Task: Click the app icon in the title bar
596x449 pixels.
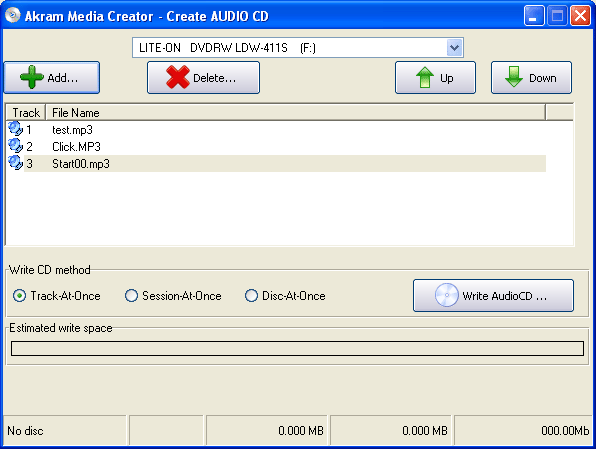Action: (x=12, y=16)
